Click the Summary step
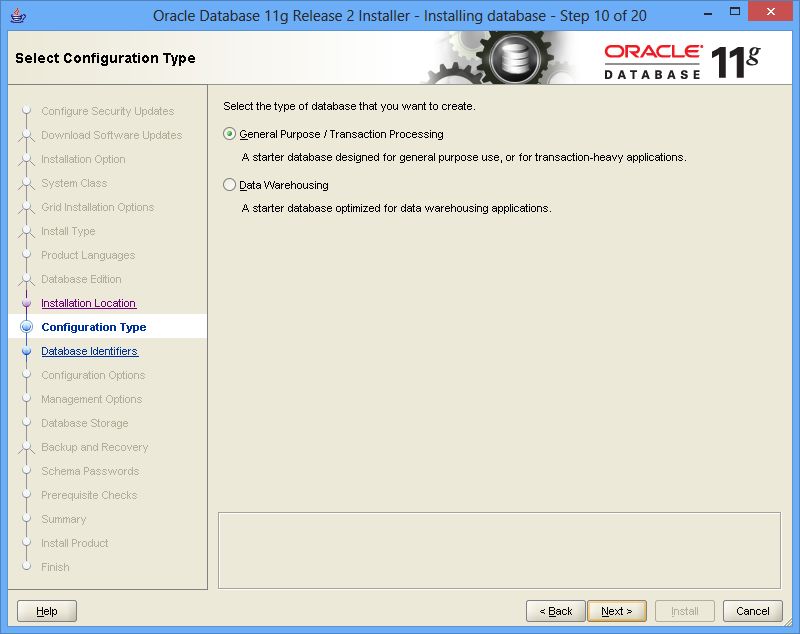 (x=64, y=519)
